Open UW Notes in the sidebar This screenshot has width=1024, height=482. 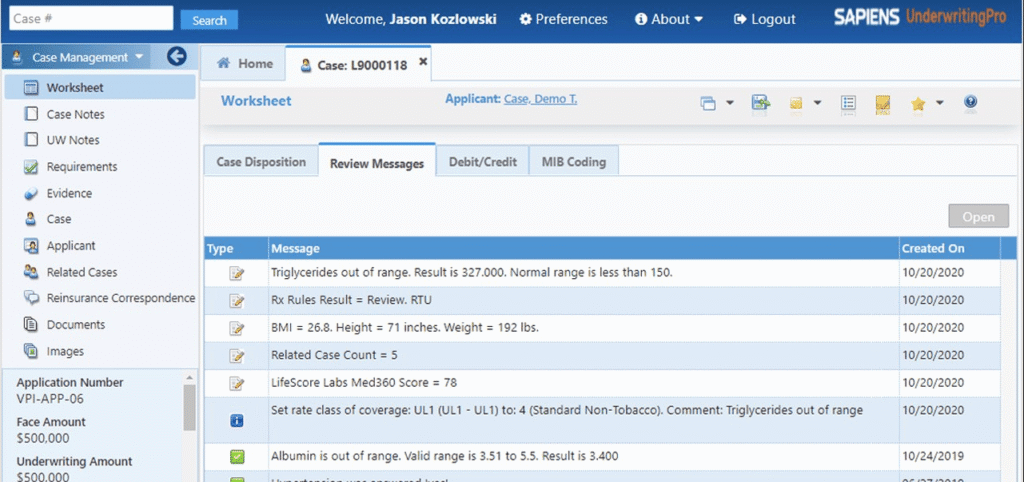tap(73, 140)
